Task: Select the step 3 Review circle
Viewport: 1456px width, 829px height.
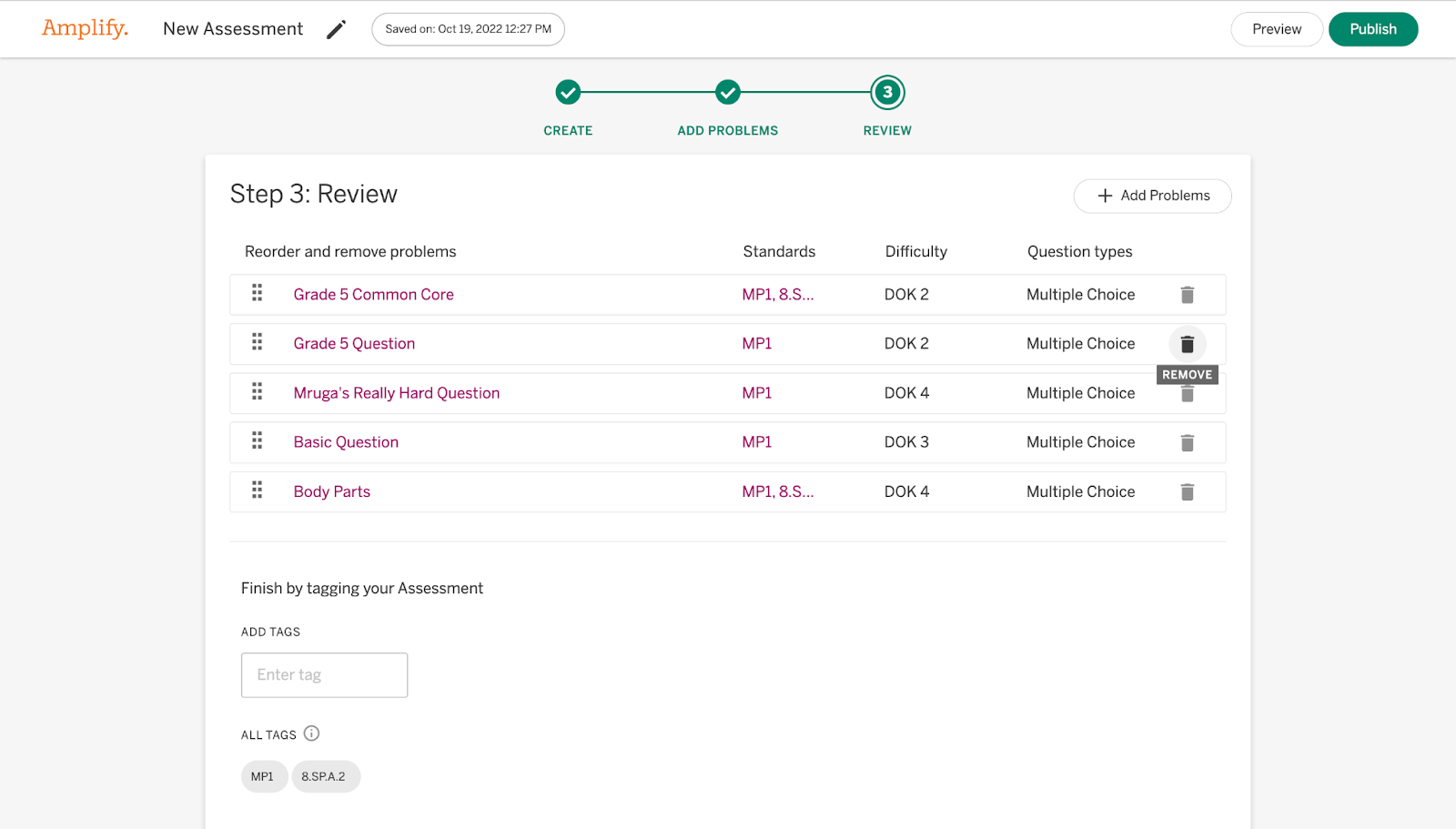Action: (x=887, y=92)
